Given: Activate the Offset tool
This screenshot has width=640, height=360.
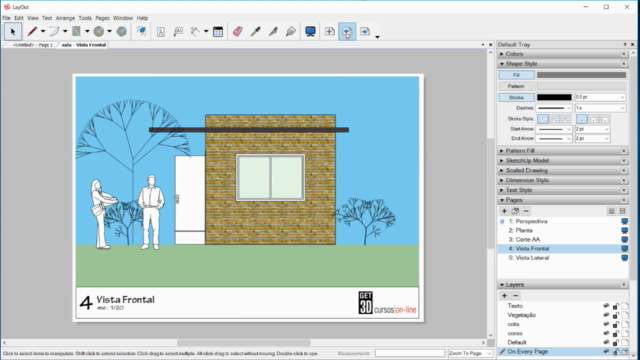Looking at the screenshot, I should tap(141, 31).
